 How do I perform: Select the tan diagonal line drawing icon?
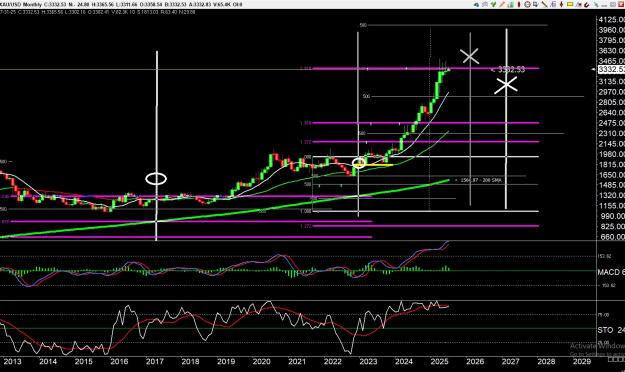click(502, 4)
